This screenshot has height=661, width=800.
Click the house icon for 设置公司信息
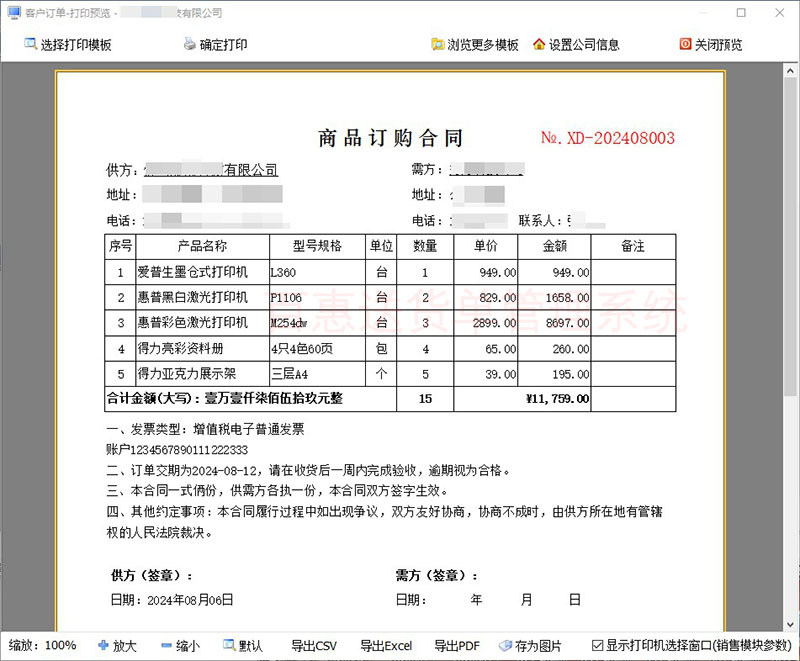coord(539,44)
